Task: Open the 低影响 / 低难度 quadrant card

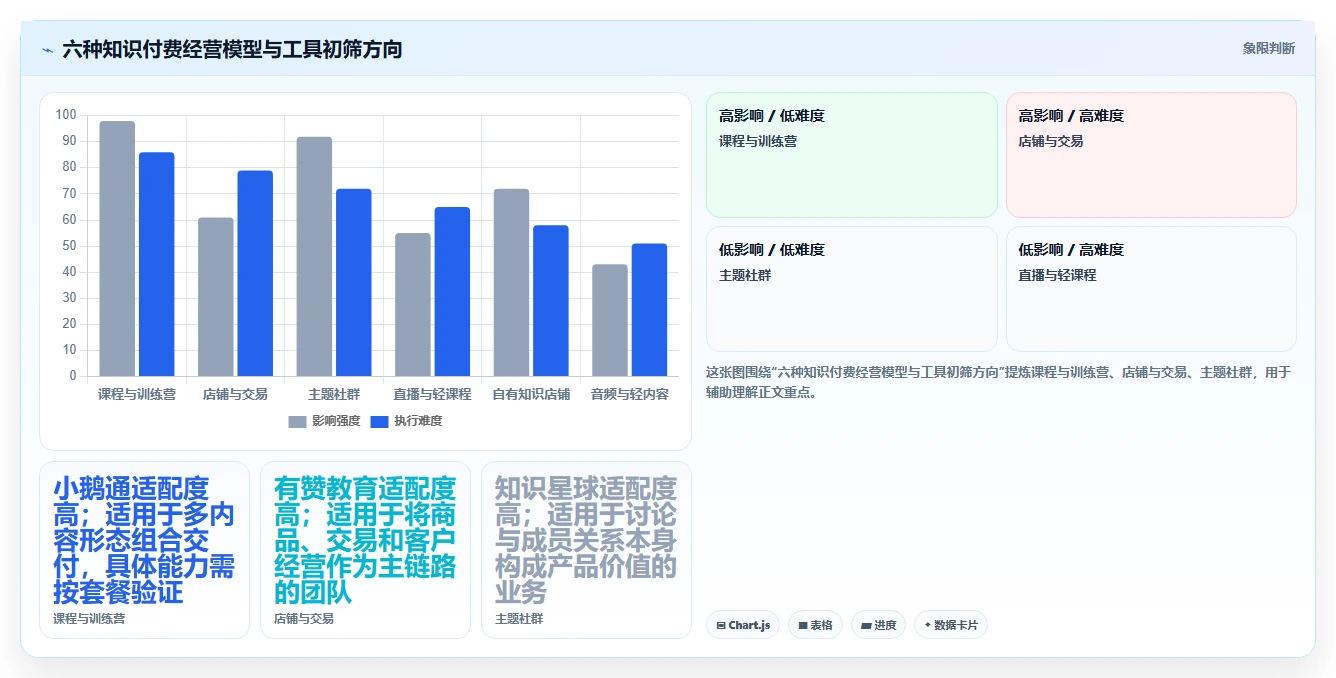Action: click(852, 289)
